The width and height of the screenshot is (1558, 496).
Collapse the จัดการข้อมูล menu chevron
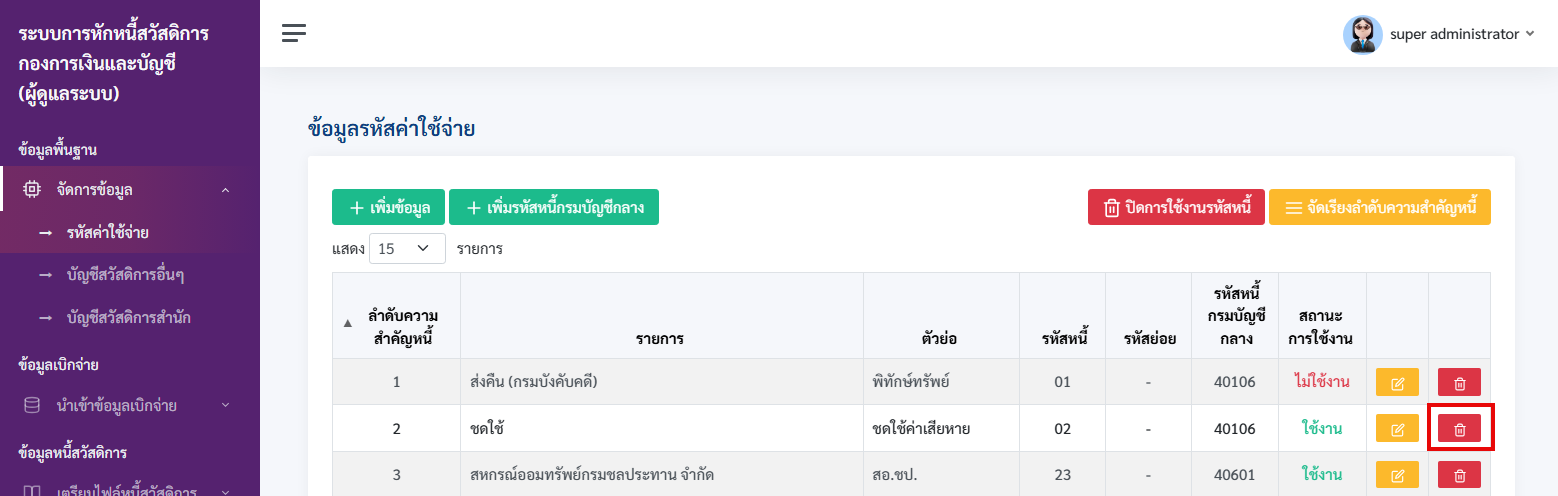click(x=225, y=190)
